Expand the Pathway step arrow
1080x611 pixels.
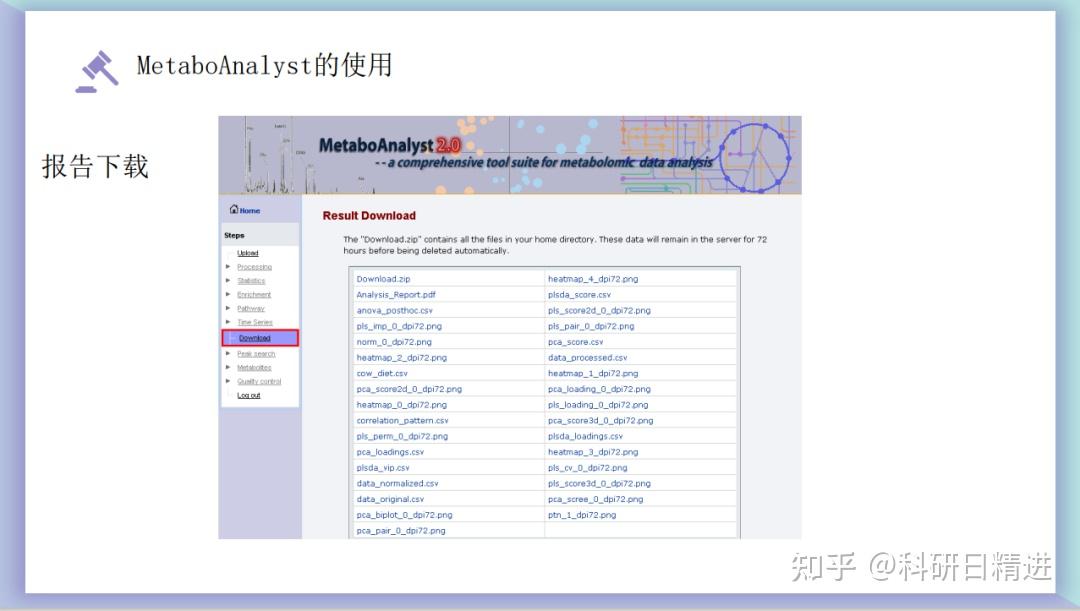[x=228, y=309]
